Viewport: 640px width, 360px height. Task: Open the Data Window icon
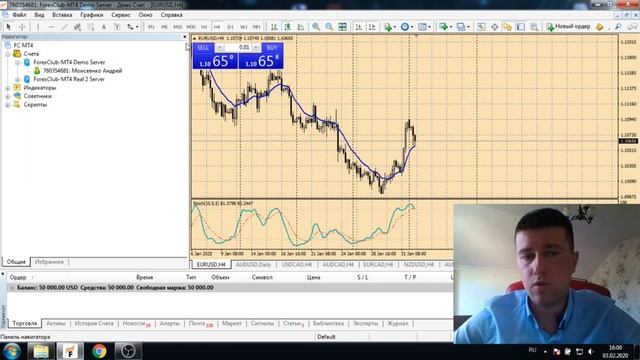coord(494,27)
